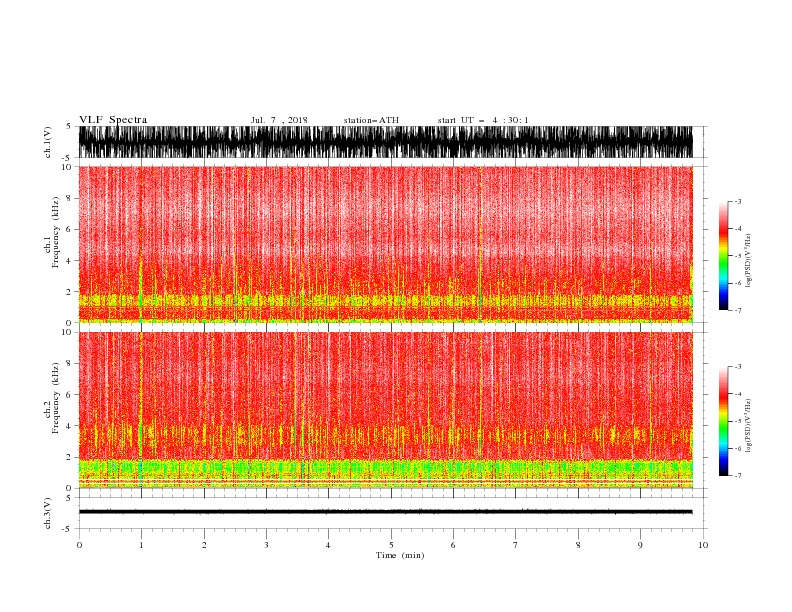Click the ch.1 PSD color bar

(723, 256)
